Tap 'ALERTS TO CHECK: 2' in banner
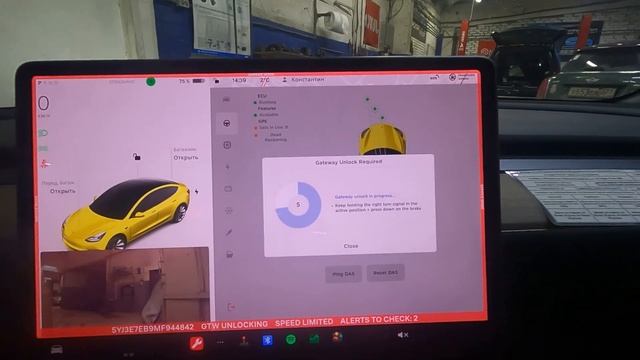Image resolution: width=640 pixels, height=360 pixels. [x=379, y=319]
